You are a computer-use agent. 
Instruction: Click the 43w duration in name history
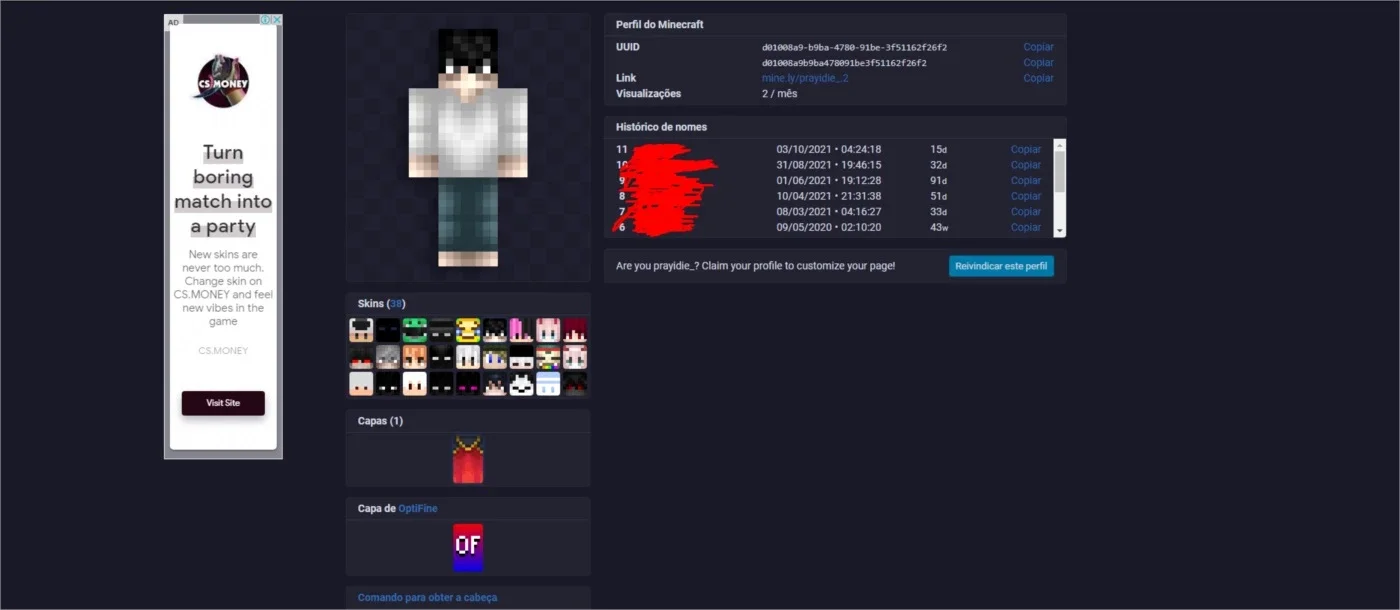coord(939,227)
